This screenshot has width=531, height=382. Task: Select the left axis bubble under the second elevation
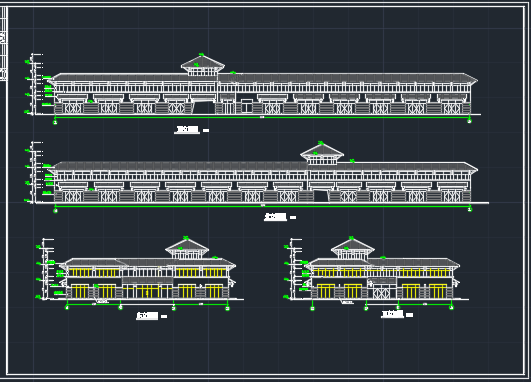tap(56, 211)
